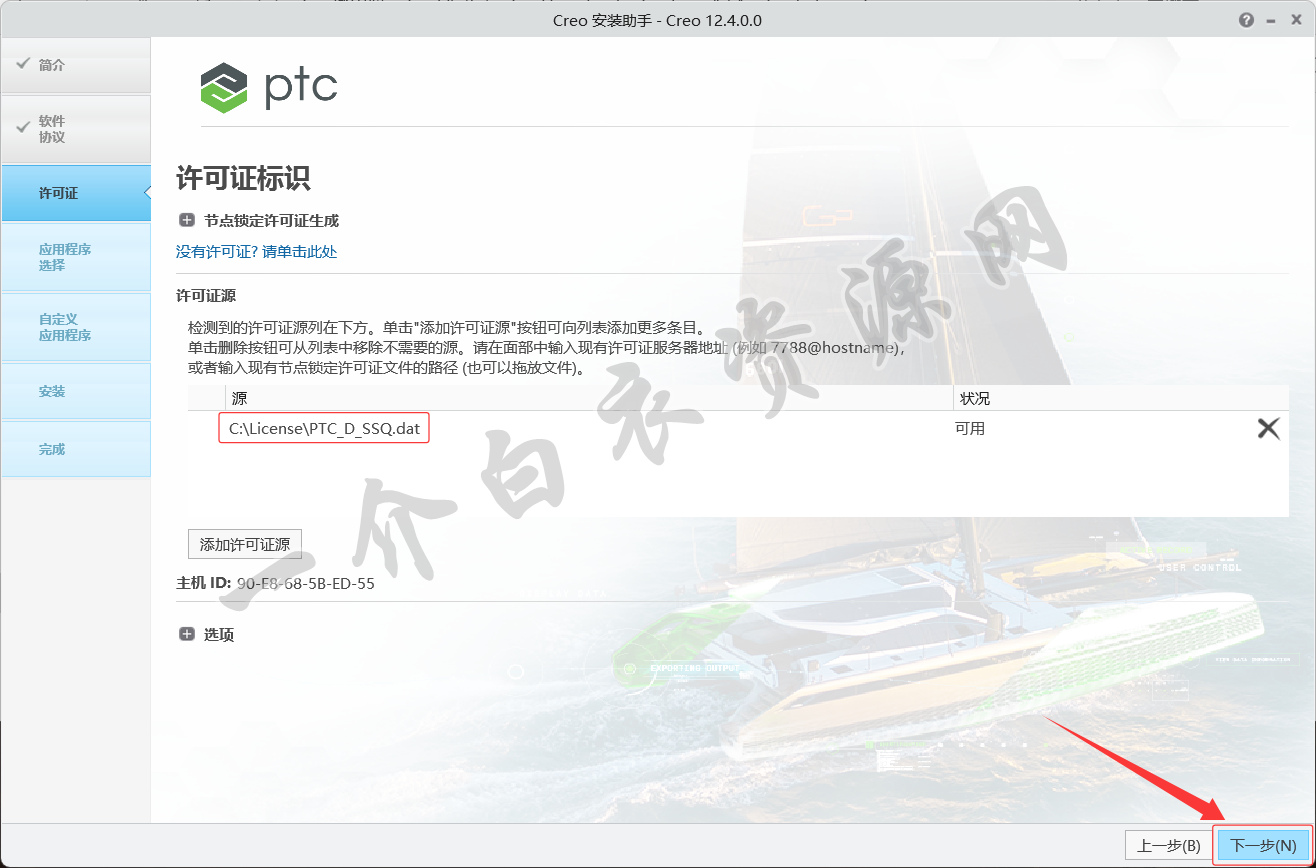1316x868 pixels.
Task: Select the 软件协议 step in sidebar
Action: click(x=76, y=129)
